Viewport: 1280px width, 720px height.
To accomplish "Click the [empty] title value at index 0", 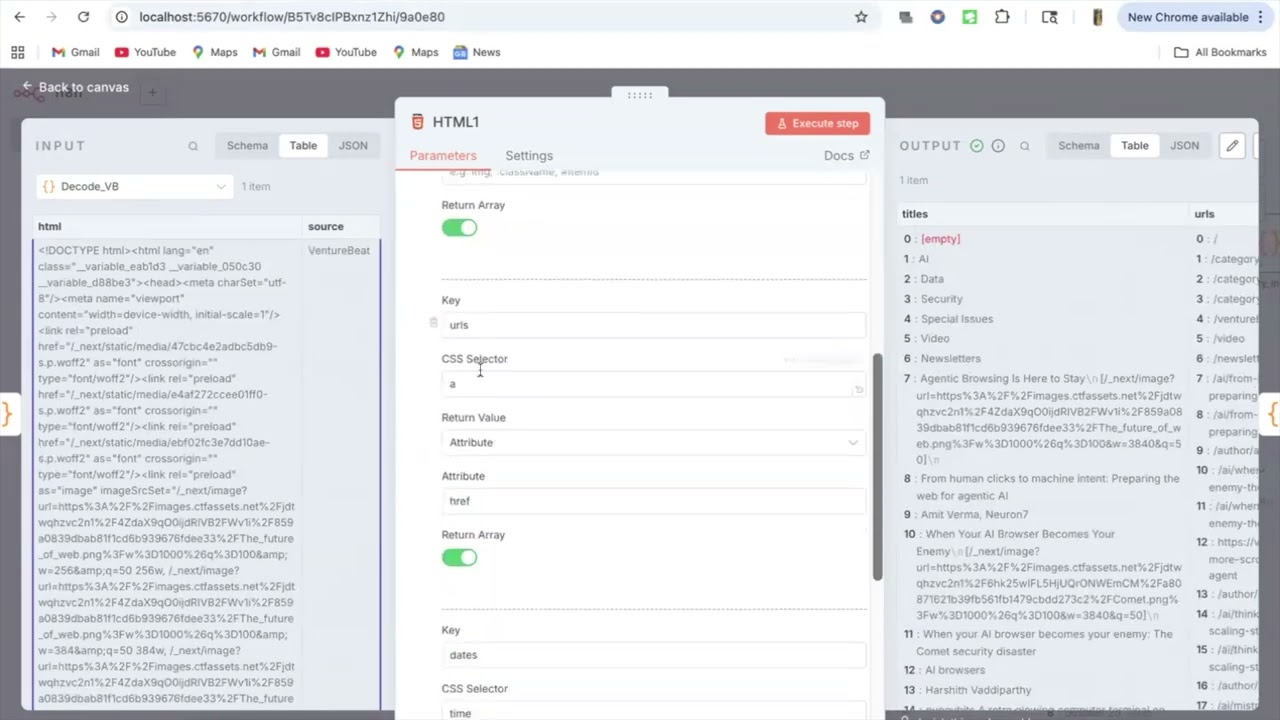I will click(940, 239).
